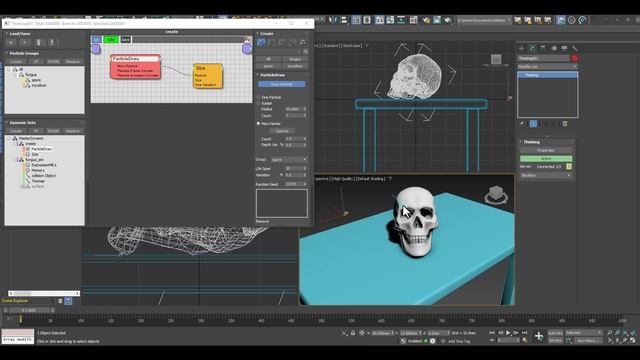Screen dimensions: 640x360
Task: Select the ParticleDraw node
Action: click(136, 67)
